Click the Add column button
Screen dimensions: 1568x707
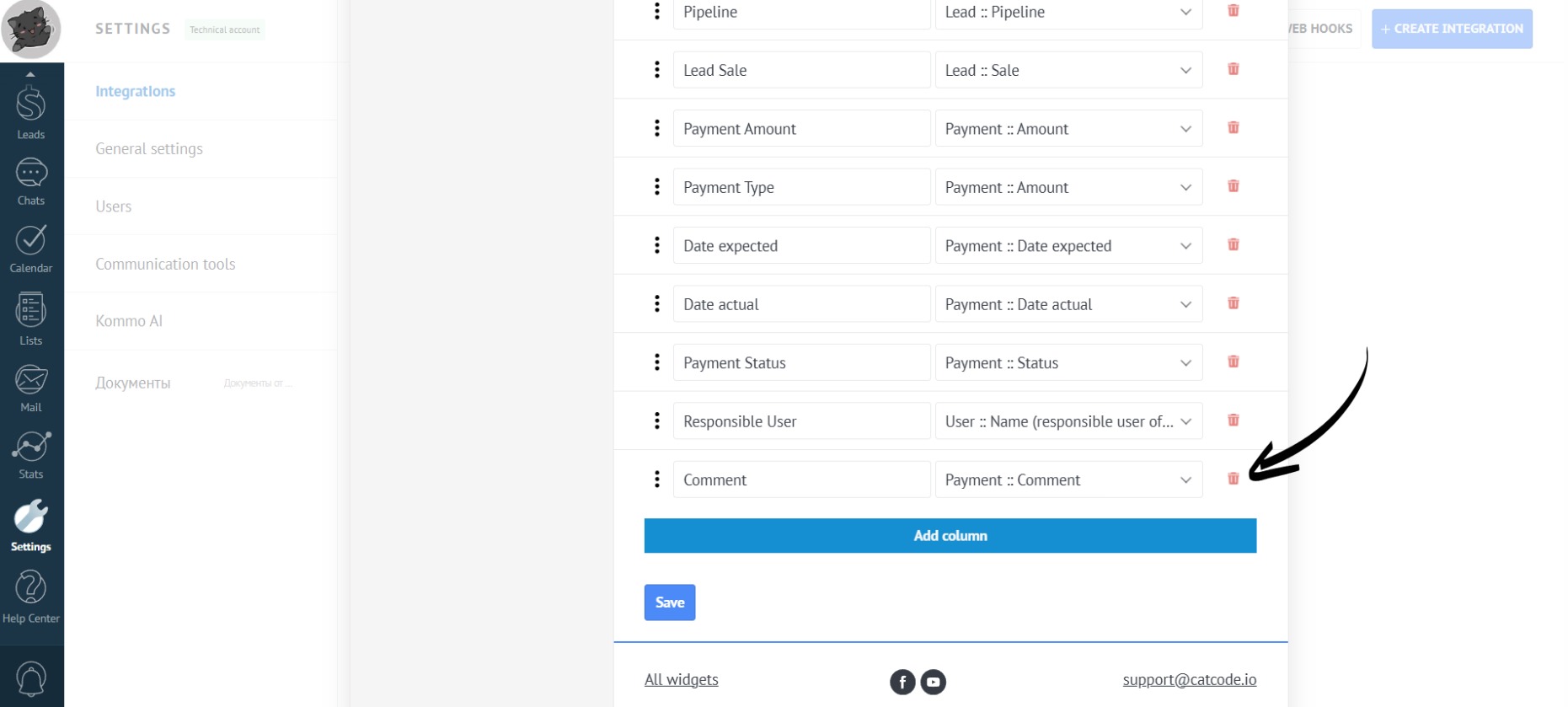[x=950, y=536]
